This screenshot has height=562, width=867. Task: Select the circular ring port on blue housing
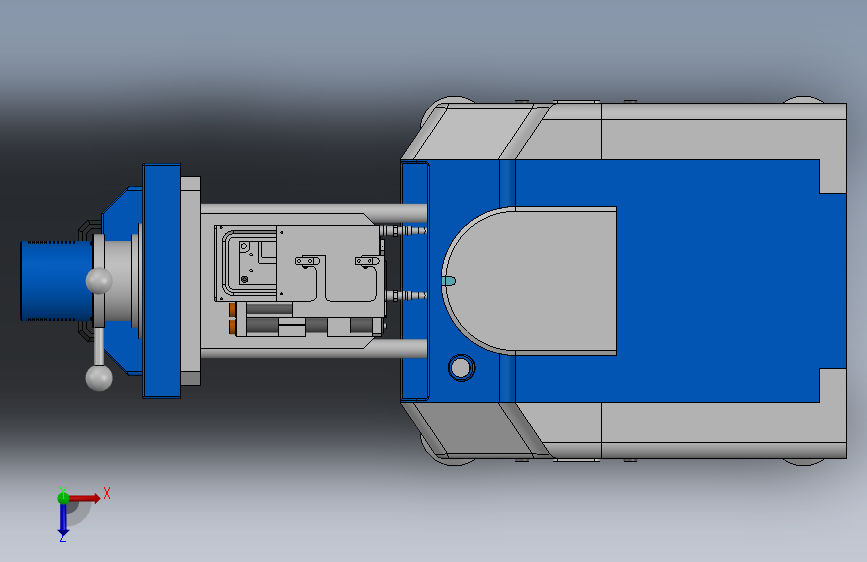coord(461,367)
